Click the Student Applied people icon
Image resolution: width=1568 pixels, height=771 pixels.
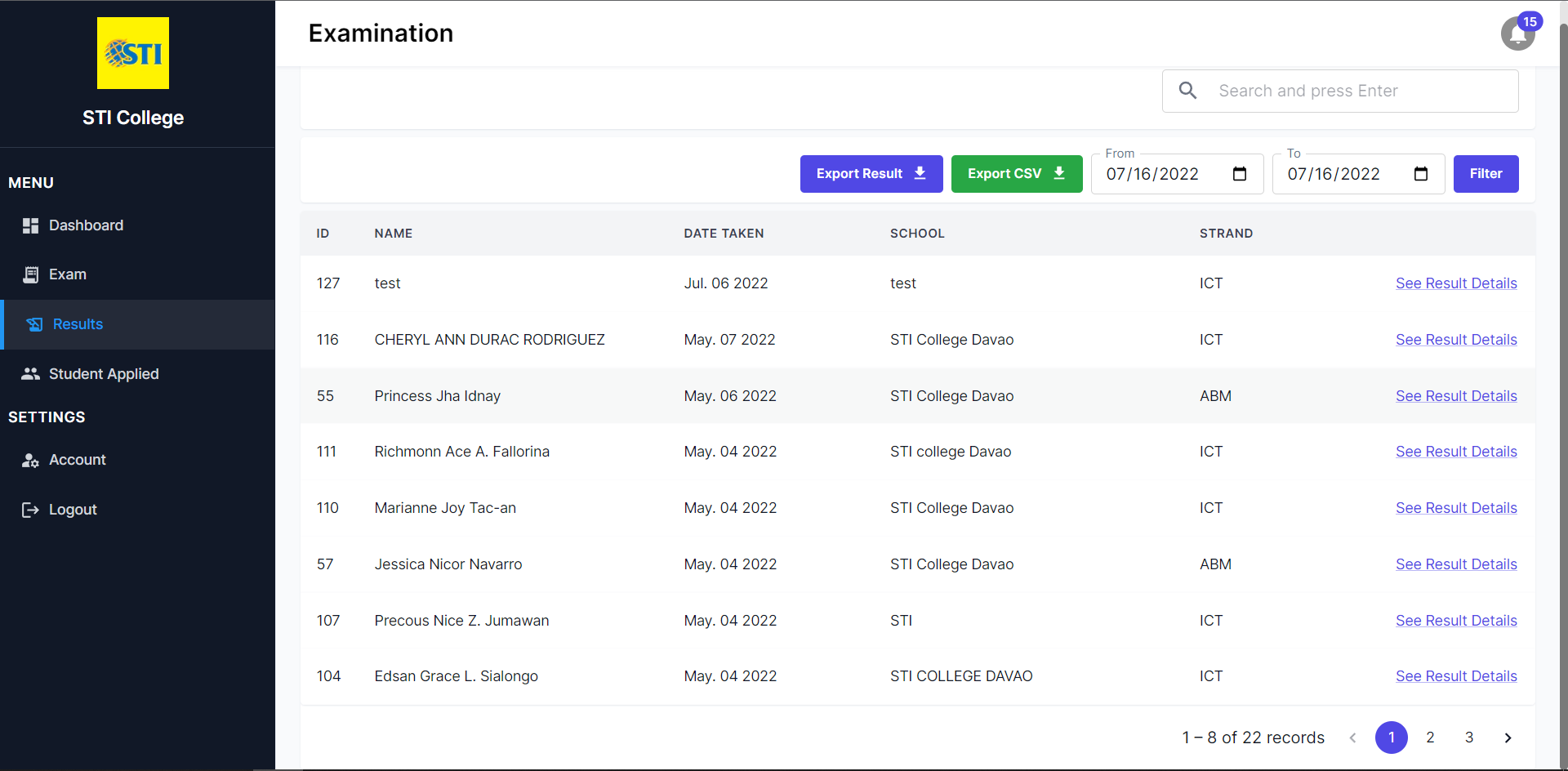(30, 374)
